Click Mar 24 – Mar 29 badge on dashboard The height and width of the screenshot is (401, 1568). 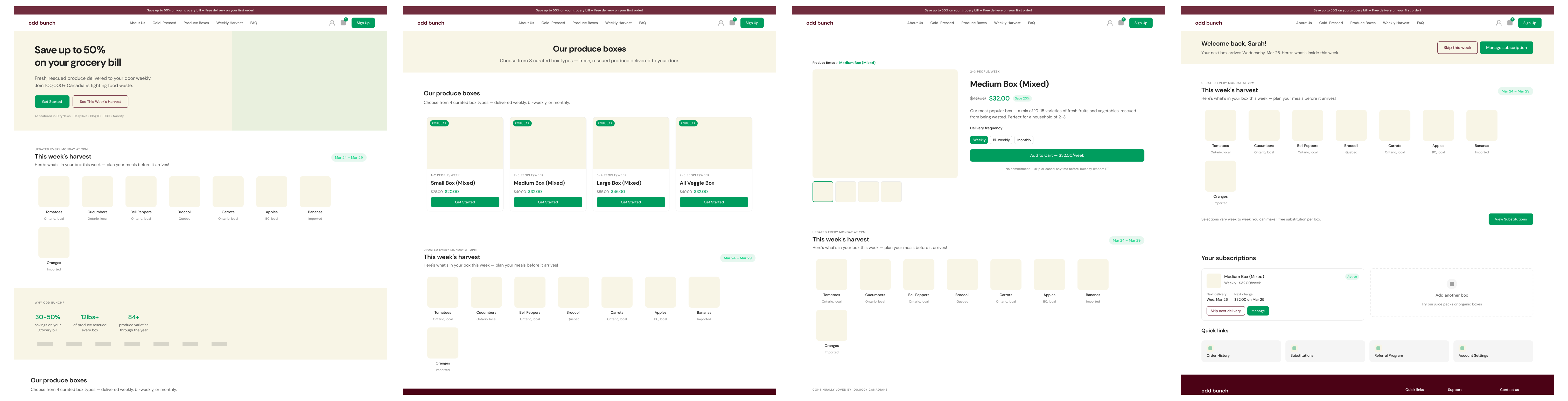[1515, 91]
